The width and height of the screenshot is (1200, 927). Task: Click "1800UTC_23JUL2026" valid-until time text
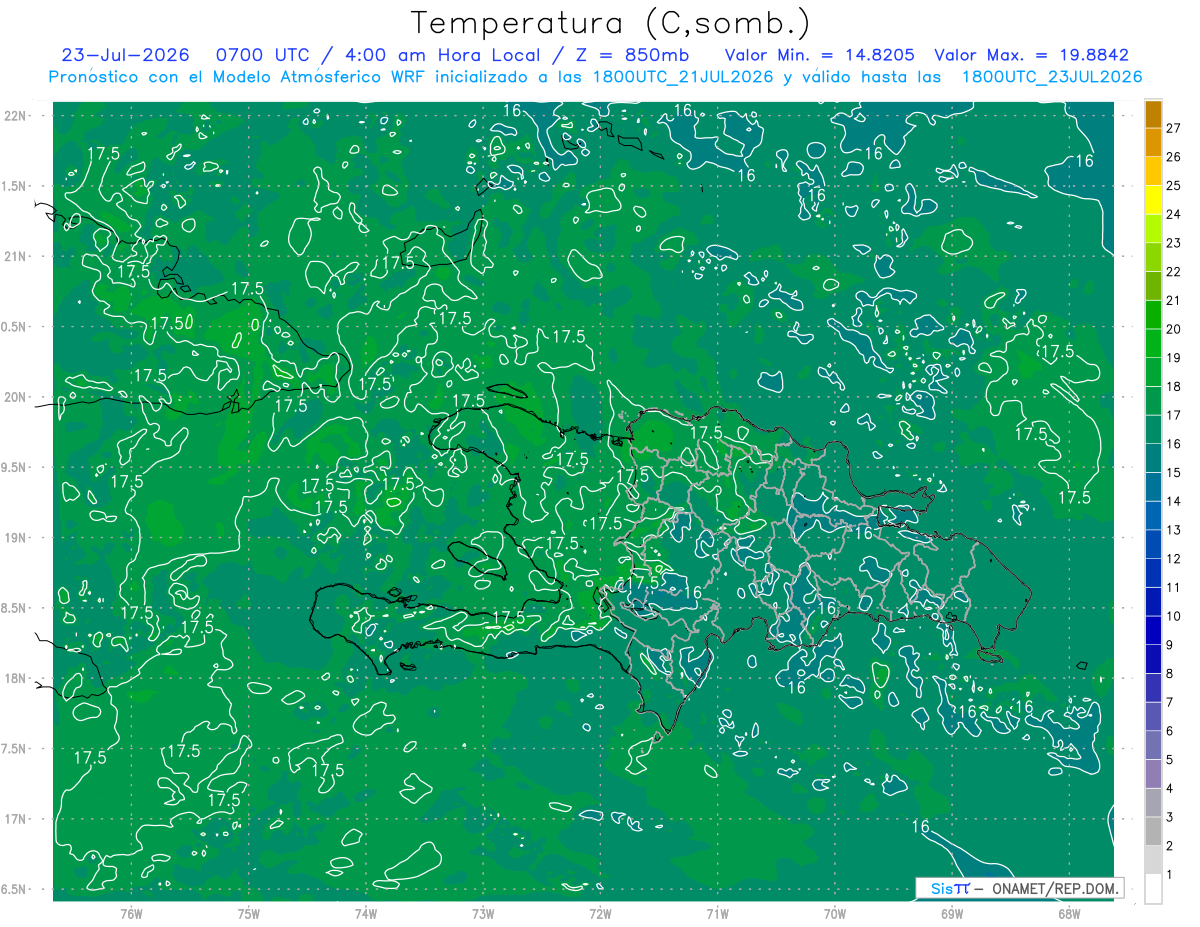(1052, 77)
